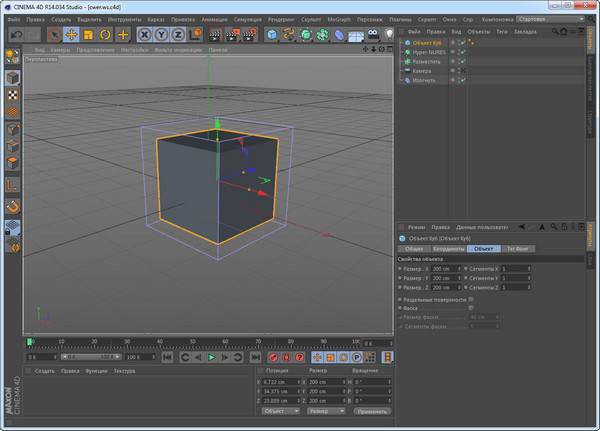Click the Render to Picture Viewer clapperboard icon
The image size is (600, 431).
click(232, 35)
